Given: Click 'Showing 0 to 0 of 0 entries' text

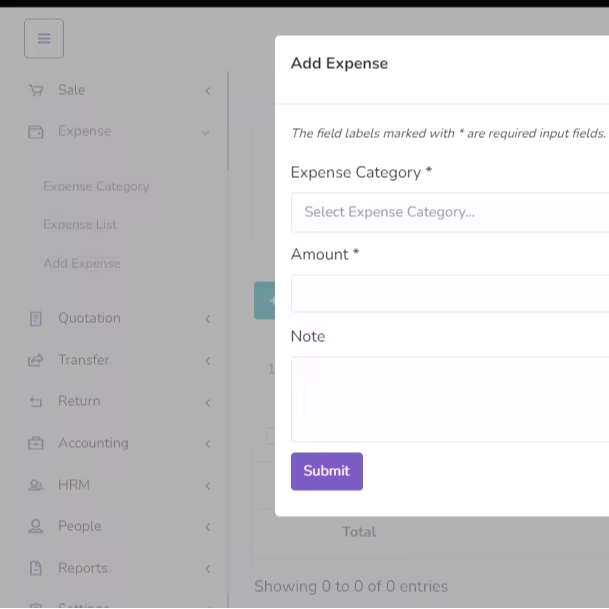Looking at the screenshot, I should (351, 586).
